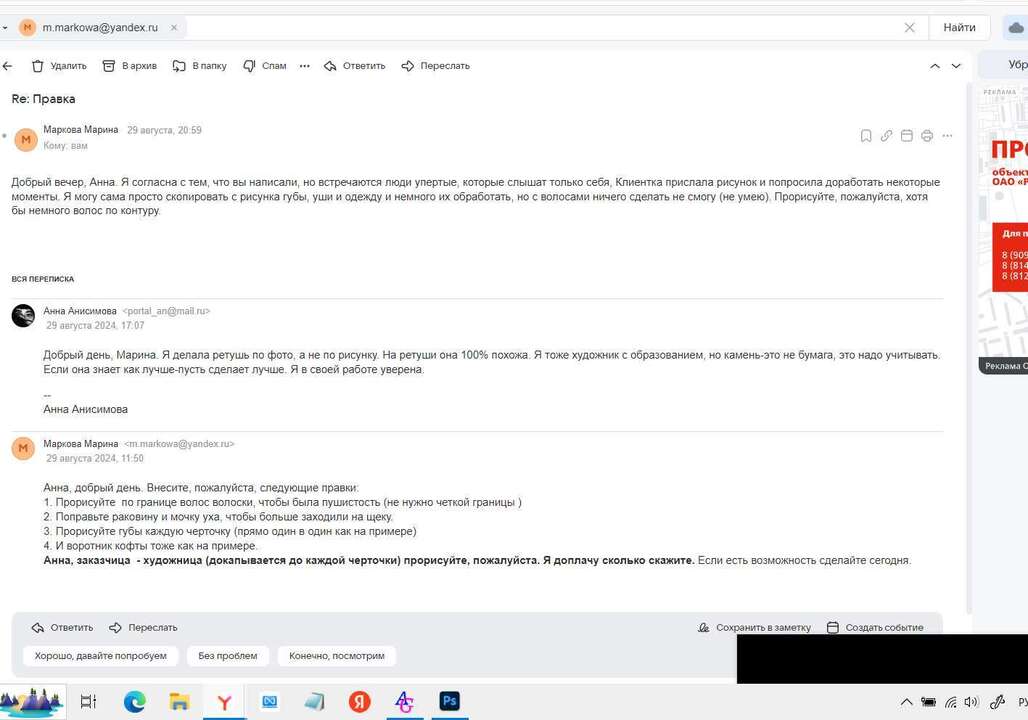1028x720 pixels.
Task: Open Photoshop from the taskbar
Action: pos(449,701)
